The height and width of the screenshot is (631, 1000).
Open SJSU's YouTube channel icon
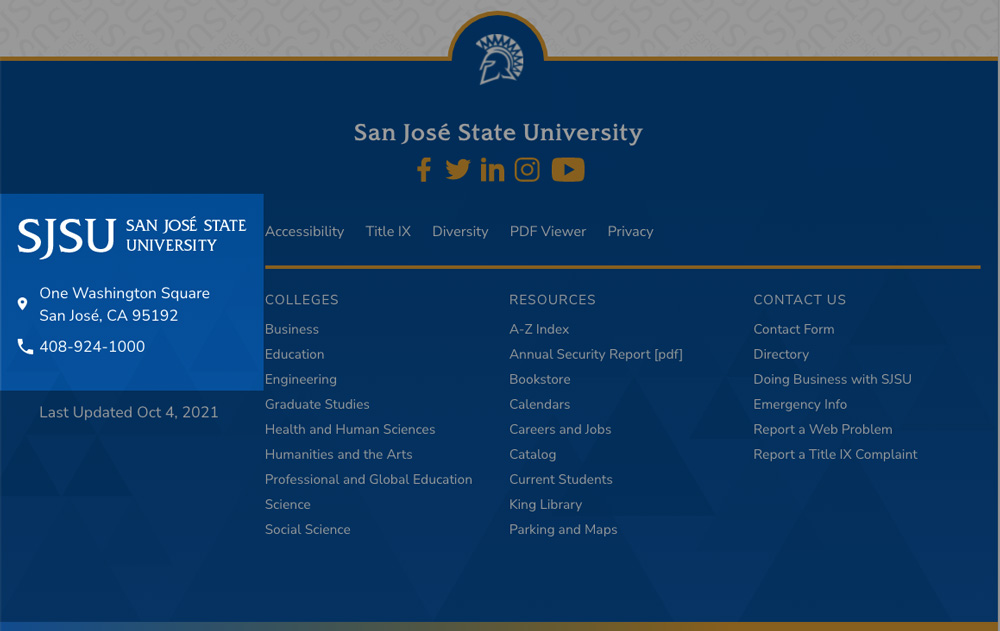[568, 169]
